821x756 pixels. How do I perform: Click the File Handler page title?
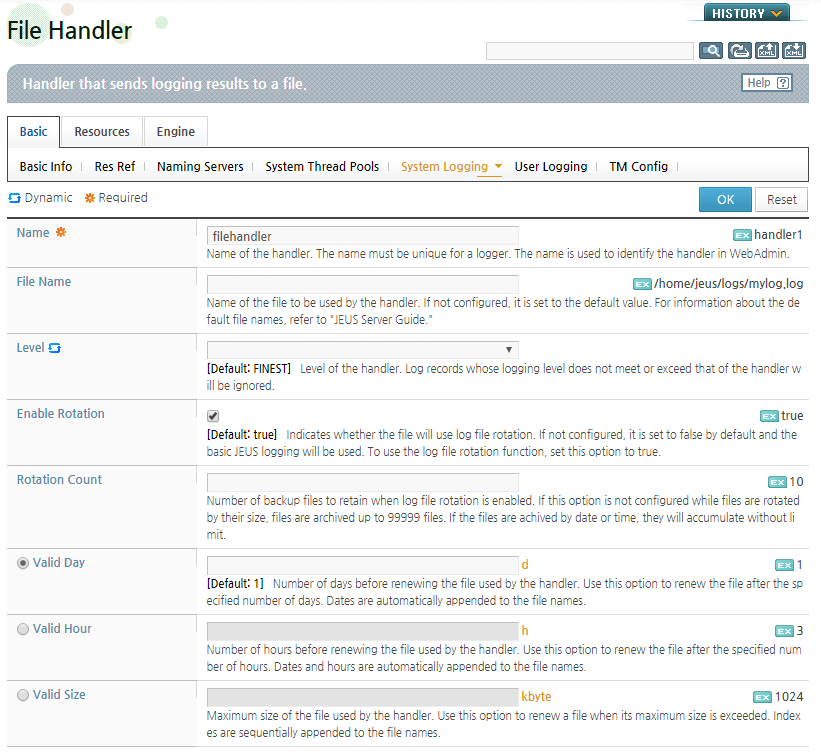(69, 30)
